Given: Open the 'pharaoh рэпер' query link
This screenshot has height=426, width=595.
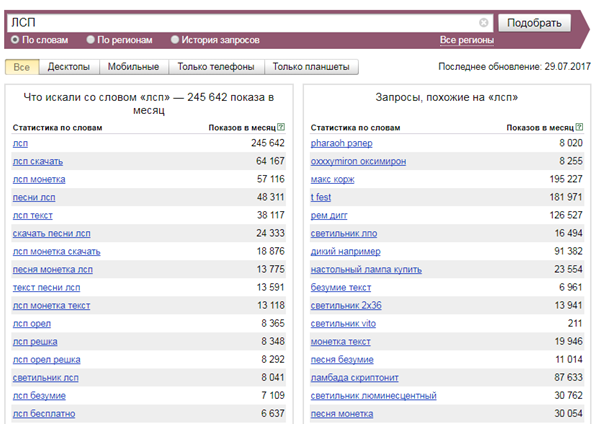Looking at the screenshot, I should tap(342, 143).
